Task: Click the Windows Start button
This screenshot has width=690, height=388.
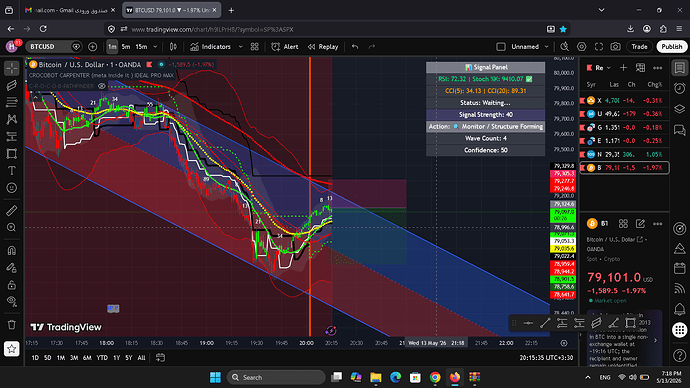Action: click(x=215, y=377)
